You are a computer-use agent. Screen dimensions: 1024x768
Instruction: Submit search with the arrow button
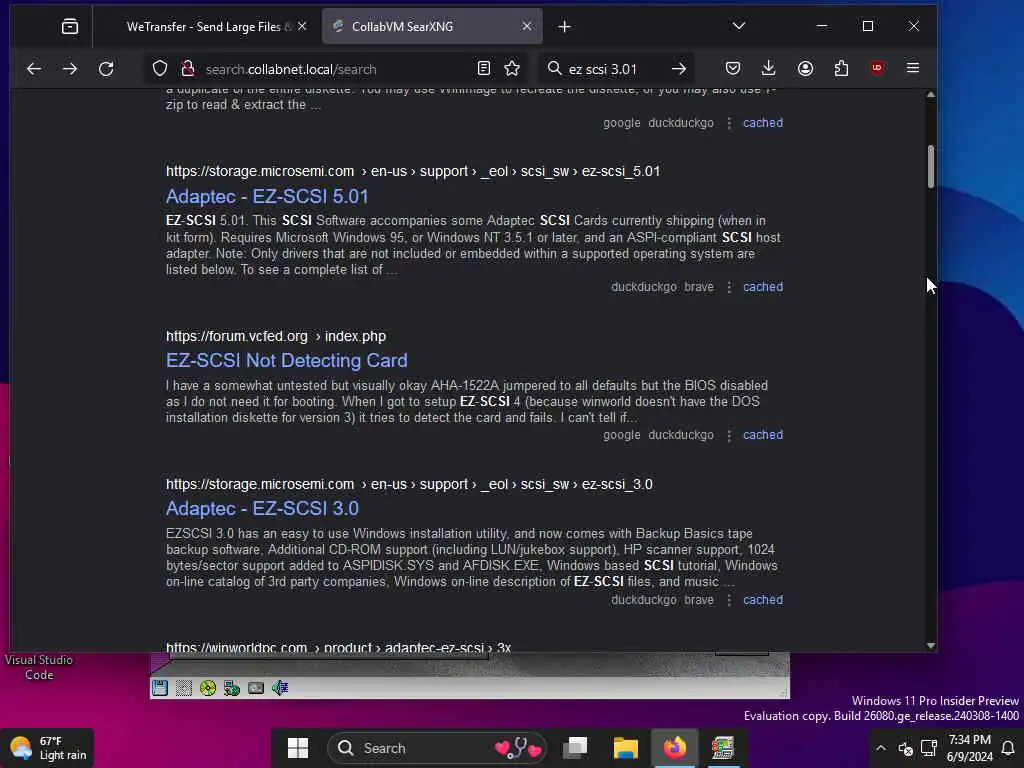[x=679, y=69]
